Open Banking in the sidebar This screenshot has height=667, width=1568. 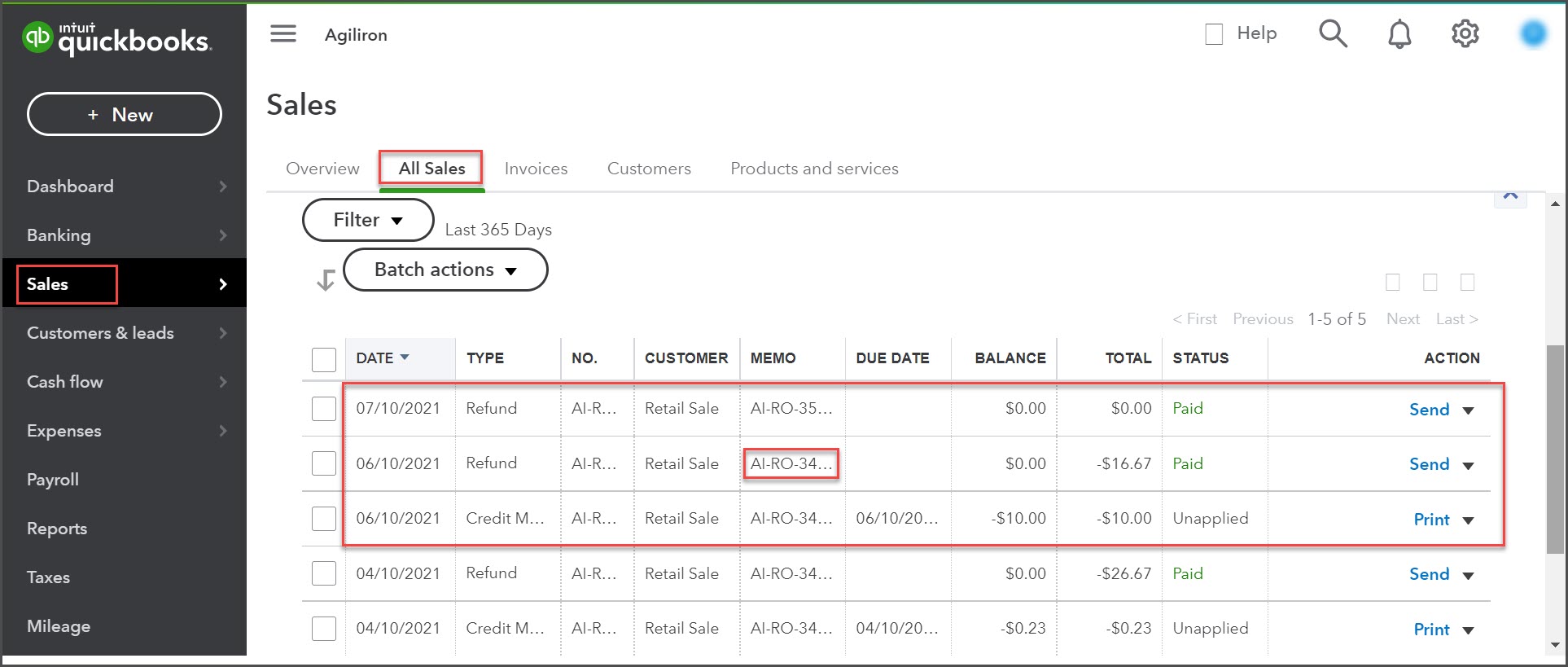[59, 235]
